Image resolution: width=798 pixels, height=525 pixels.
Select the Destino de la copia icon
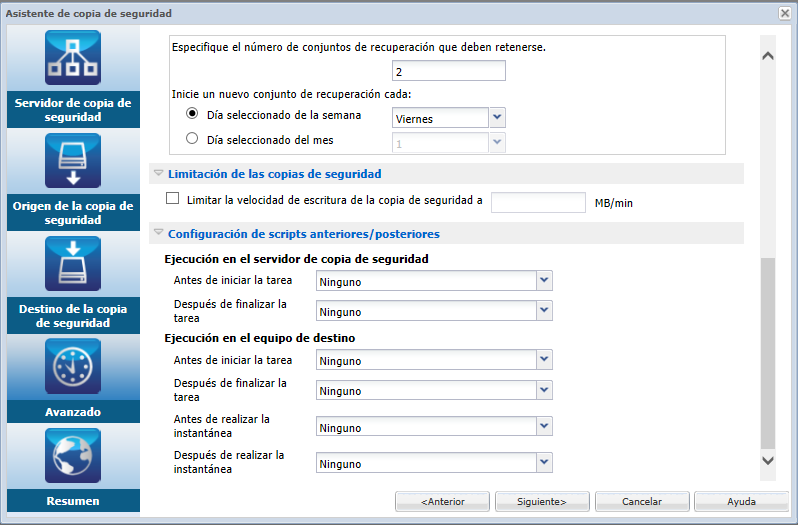(x=73, y=264)
